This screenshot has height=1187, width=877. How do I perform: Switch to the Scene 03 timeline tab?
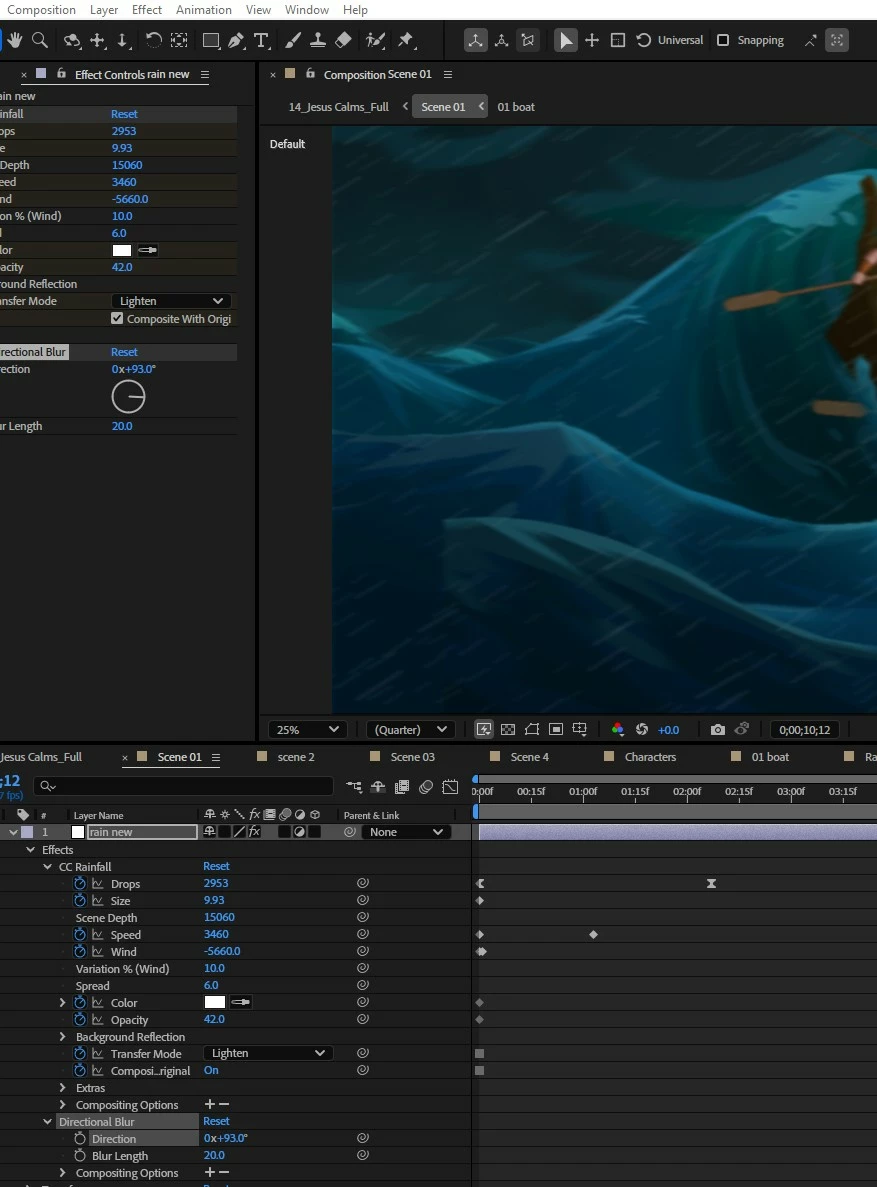[x=412, y=757]
